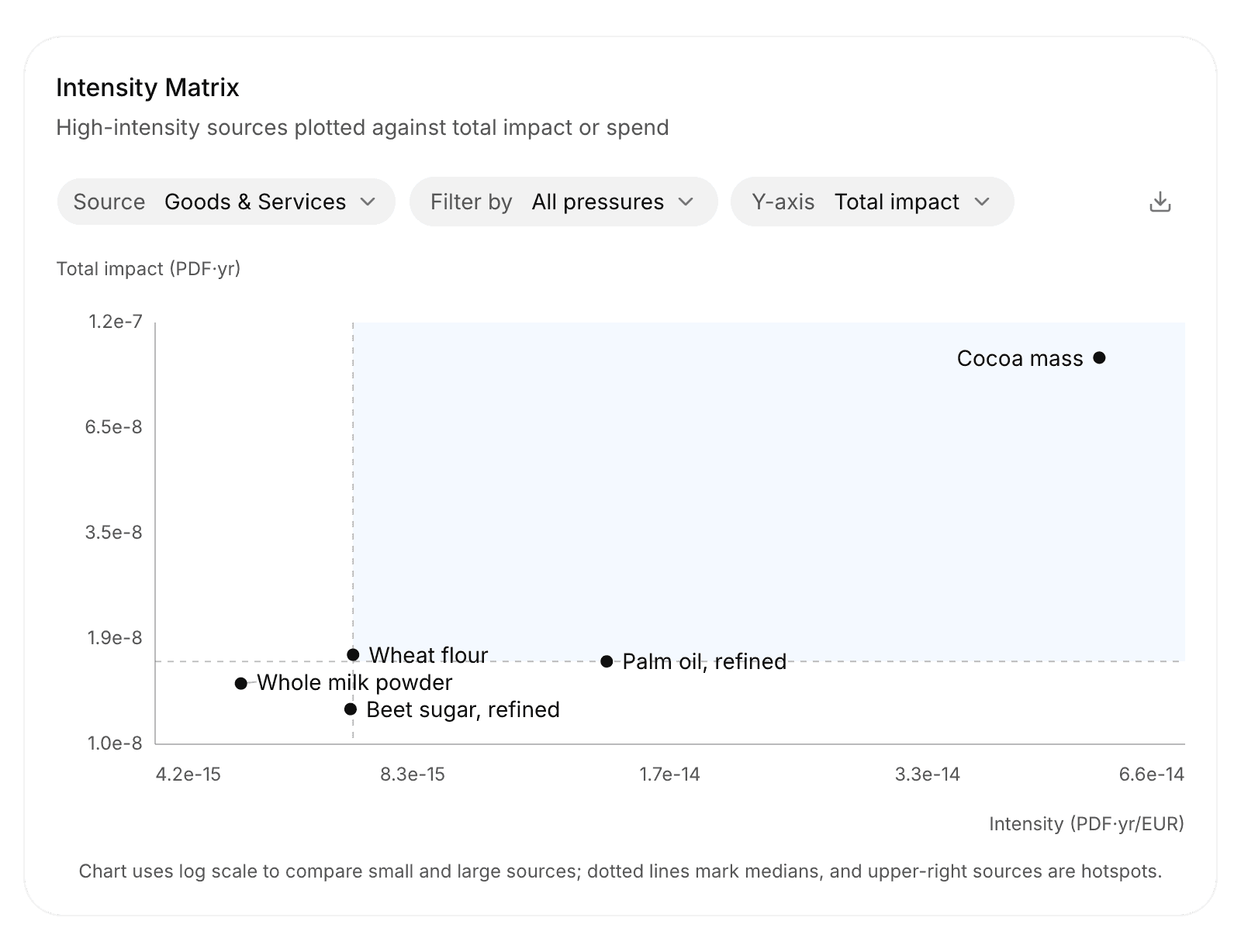Click the 8.3e-15 x-axis tick label
The height and width of the screenshot is (952, 1241).
[x=413, y=774]
